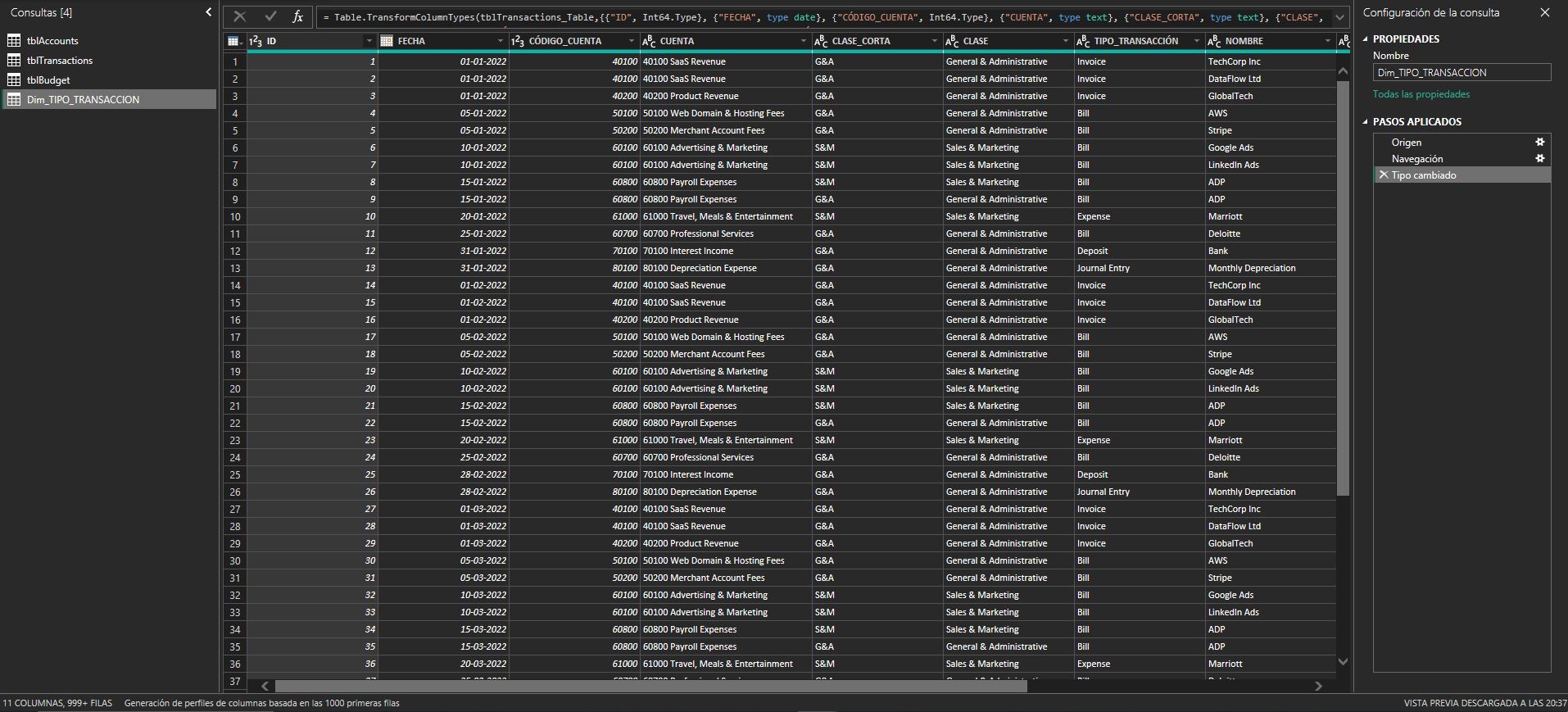This screenshot has width=1568, height=712.
Task: Close the Configuración de la consulta pane
Action: coord(1545,12)
